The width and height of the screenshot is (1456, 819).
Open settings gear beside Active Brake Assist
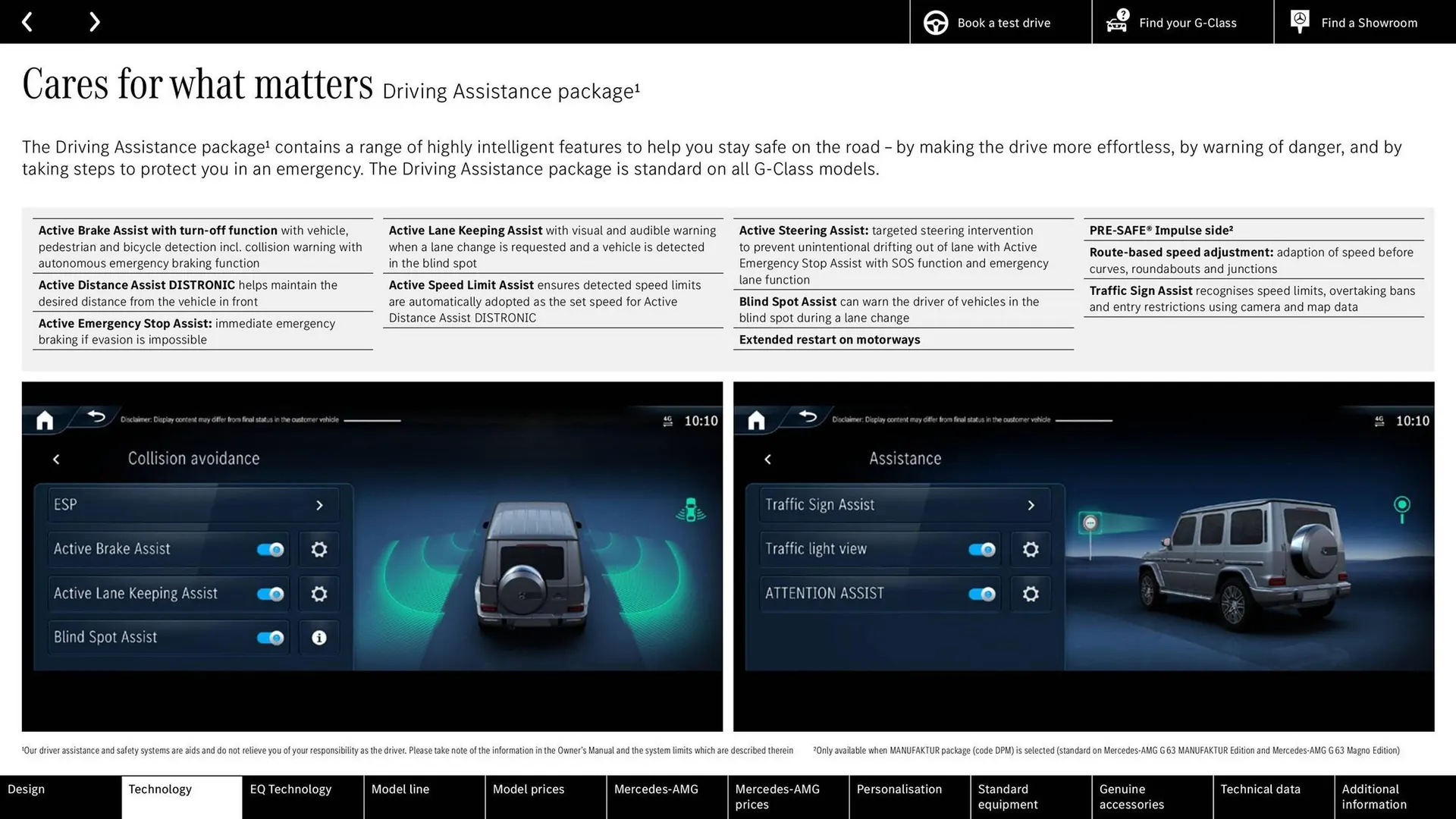[x=318, y=549]
